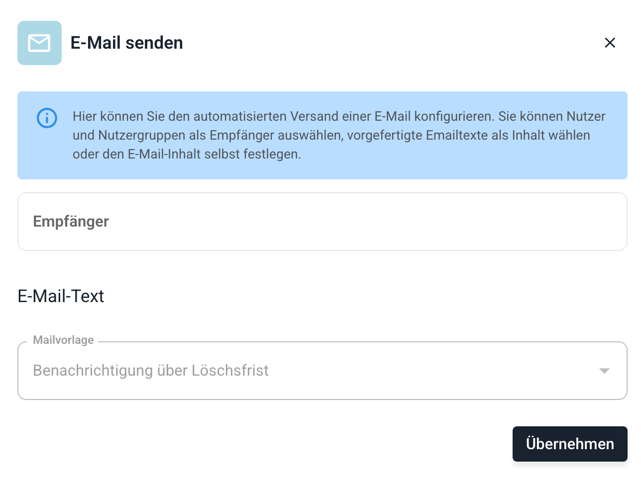The image size is (644, 478).
Task: Click the middle line of the info hint
Action: 331,135
